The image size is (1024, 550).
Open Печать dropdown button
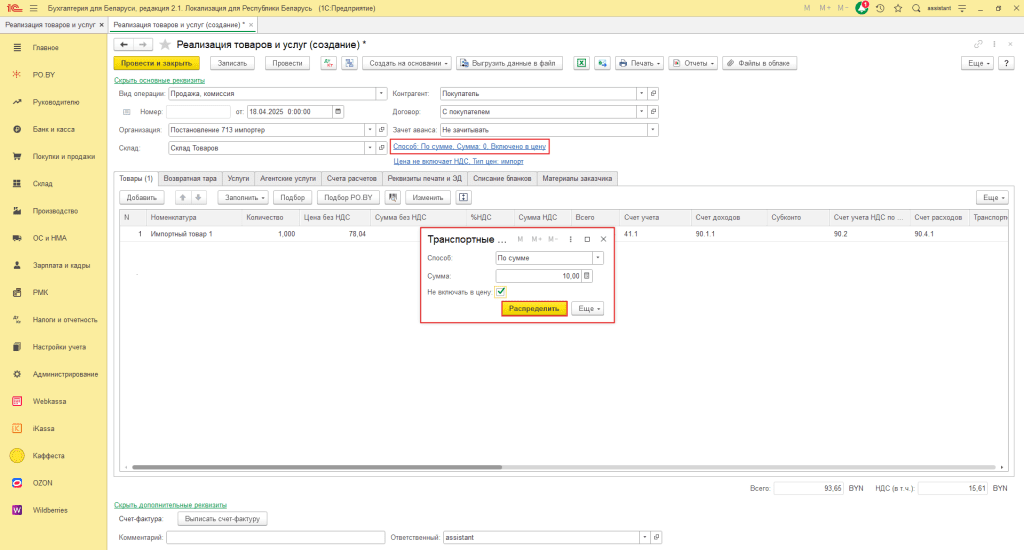click(x=639, y=63)
